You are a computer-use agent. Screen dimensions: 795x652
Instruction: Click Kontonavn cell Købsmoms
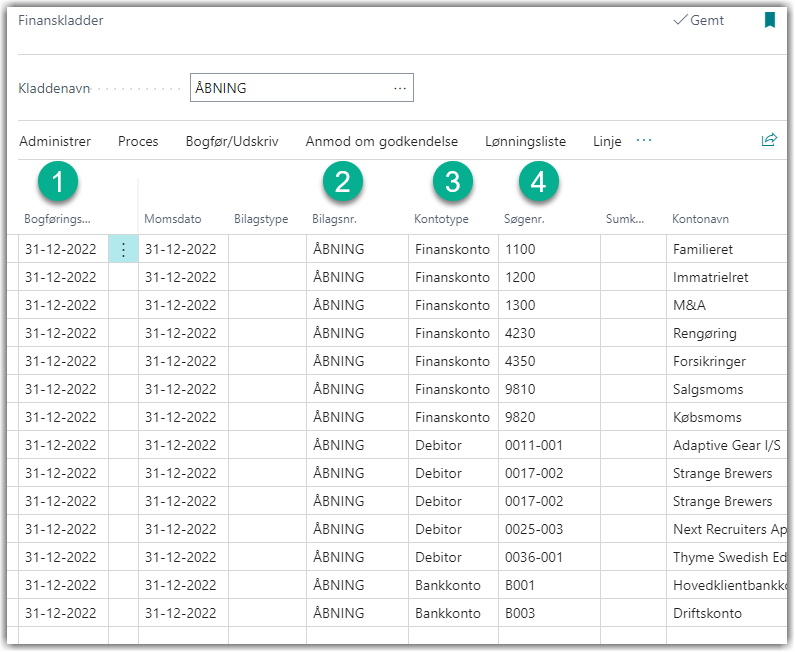coord(727,417)
